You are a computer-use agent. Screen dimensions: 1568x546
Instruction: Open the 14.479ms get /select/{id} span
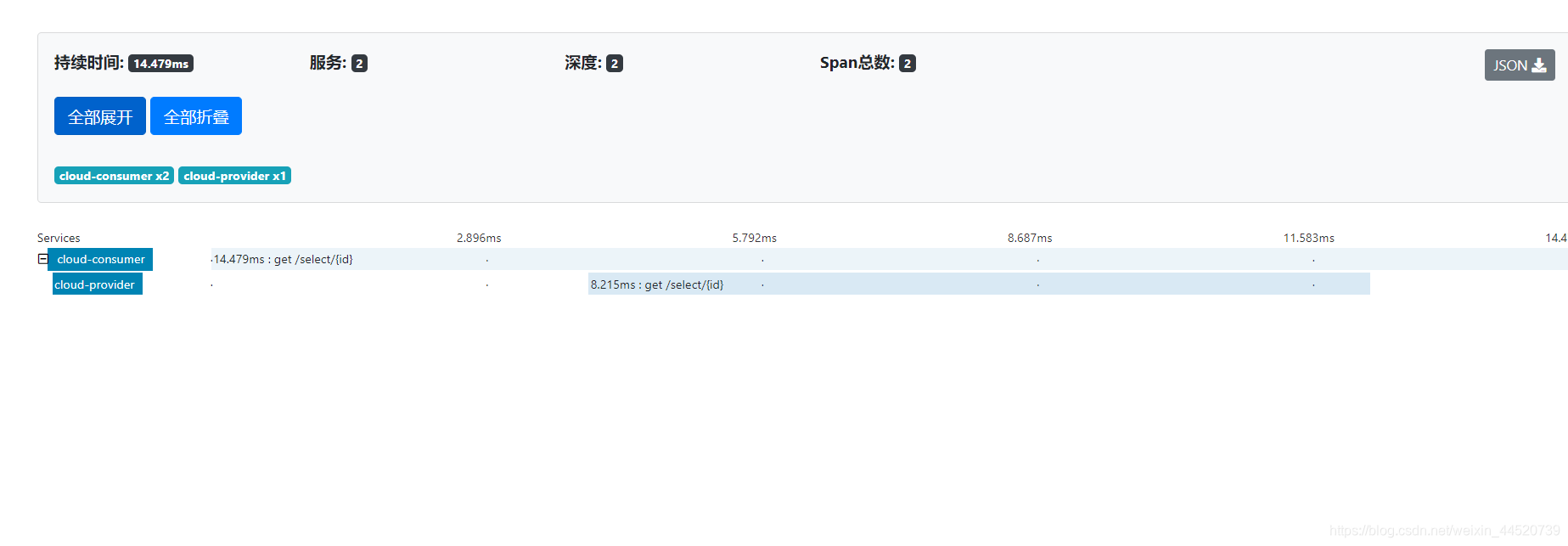[x=889, y=259]
